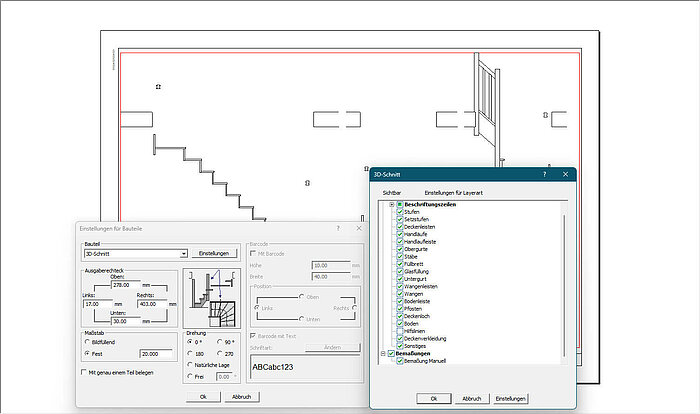The height and width of the screenshot is (414, 700).
Task: Uncheck the Obergurte layer checkbox
Action: [400, 249]
